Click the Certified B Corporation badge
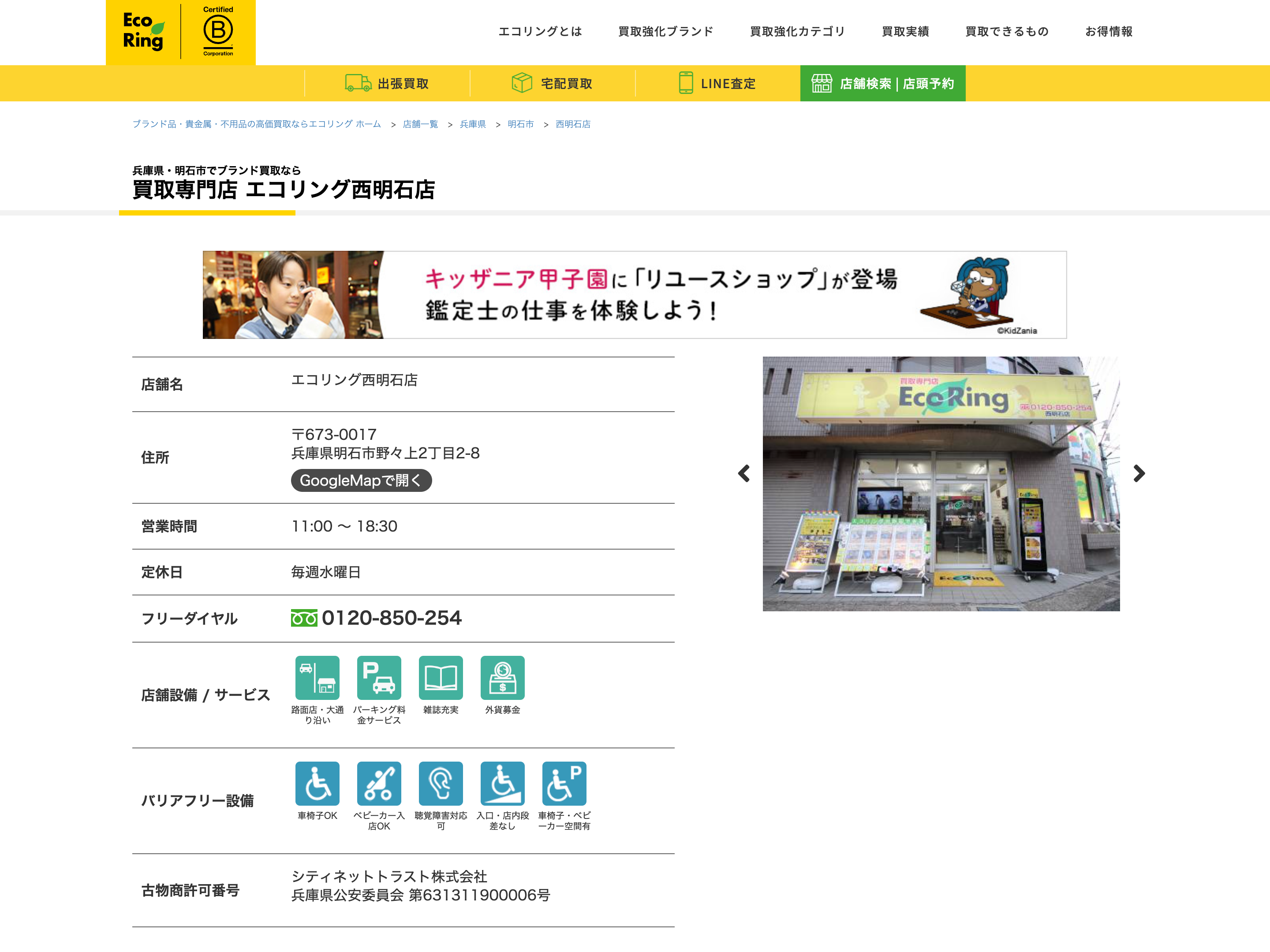 tap(218, 32)
